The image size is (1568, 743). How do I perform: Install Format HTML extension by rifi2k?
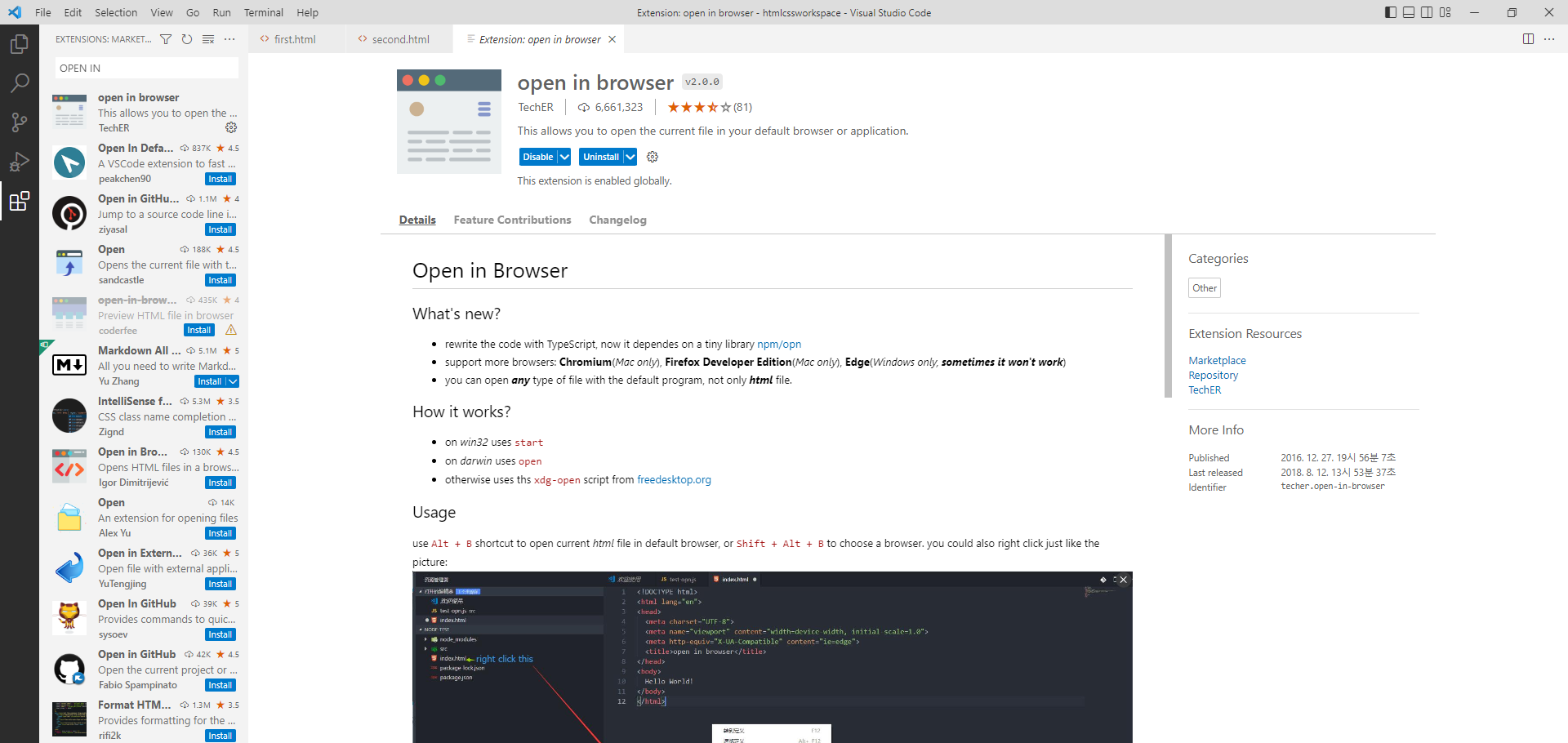(x=220, y=736)
